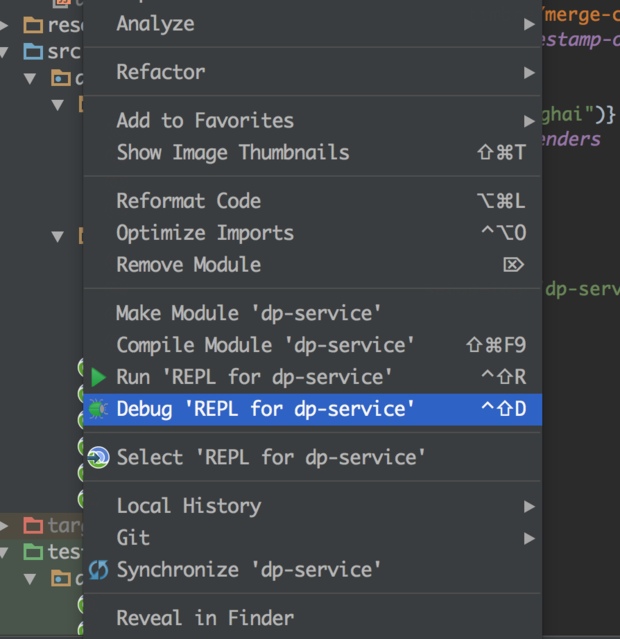This screenshot has width=620, height=639.
Task: Collapse the test folder tree node
Action: pyautogui.click(x=4, y=553)
